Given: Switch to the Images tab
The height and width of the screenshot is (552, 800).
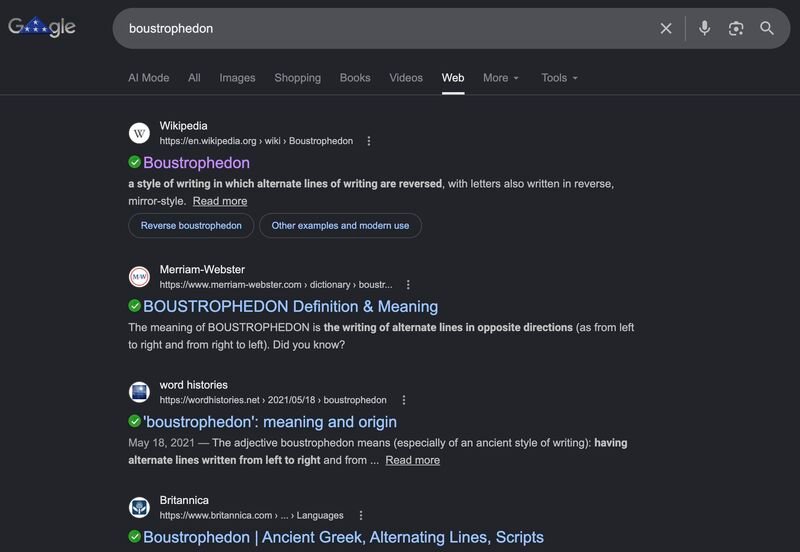Looking at the screenshot, I should pos(237,78).
